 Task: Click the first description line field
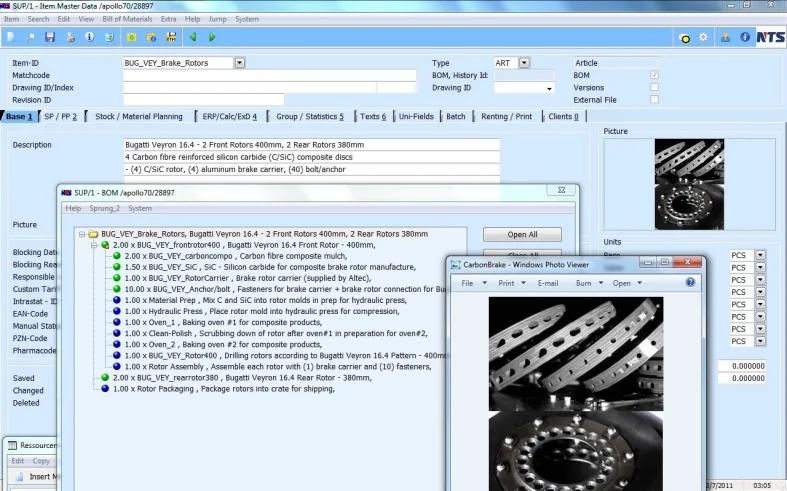[311, 145]
